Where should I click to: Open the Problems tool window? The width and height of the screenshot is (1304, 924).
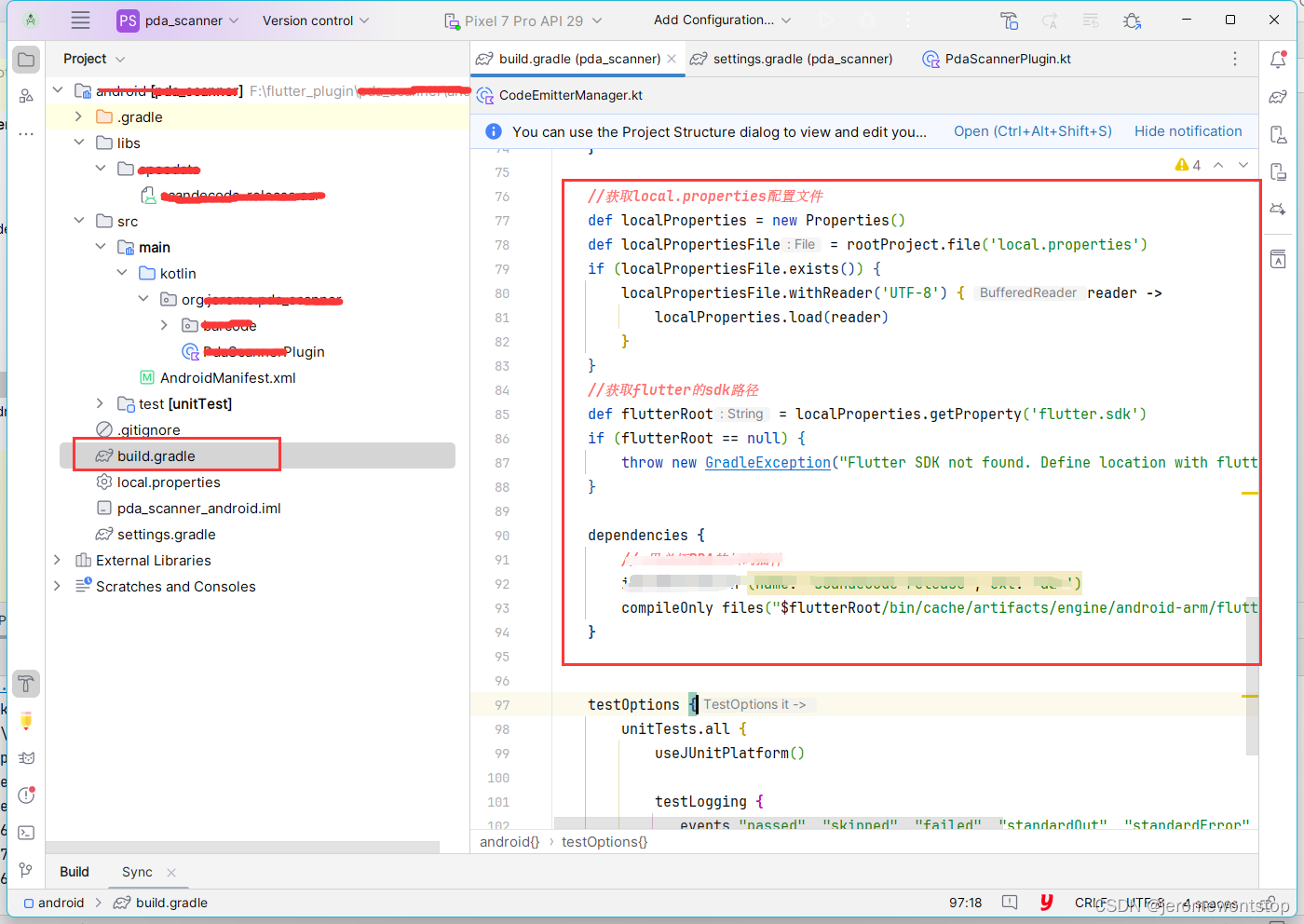click(x=26, y=795)
